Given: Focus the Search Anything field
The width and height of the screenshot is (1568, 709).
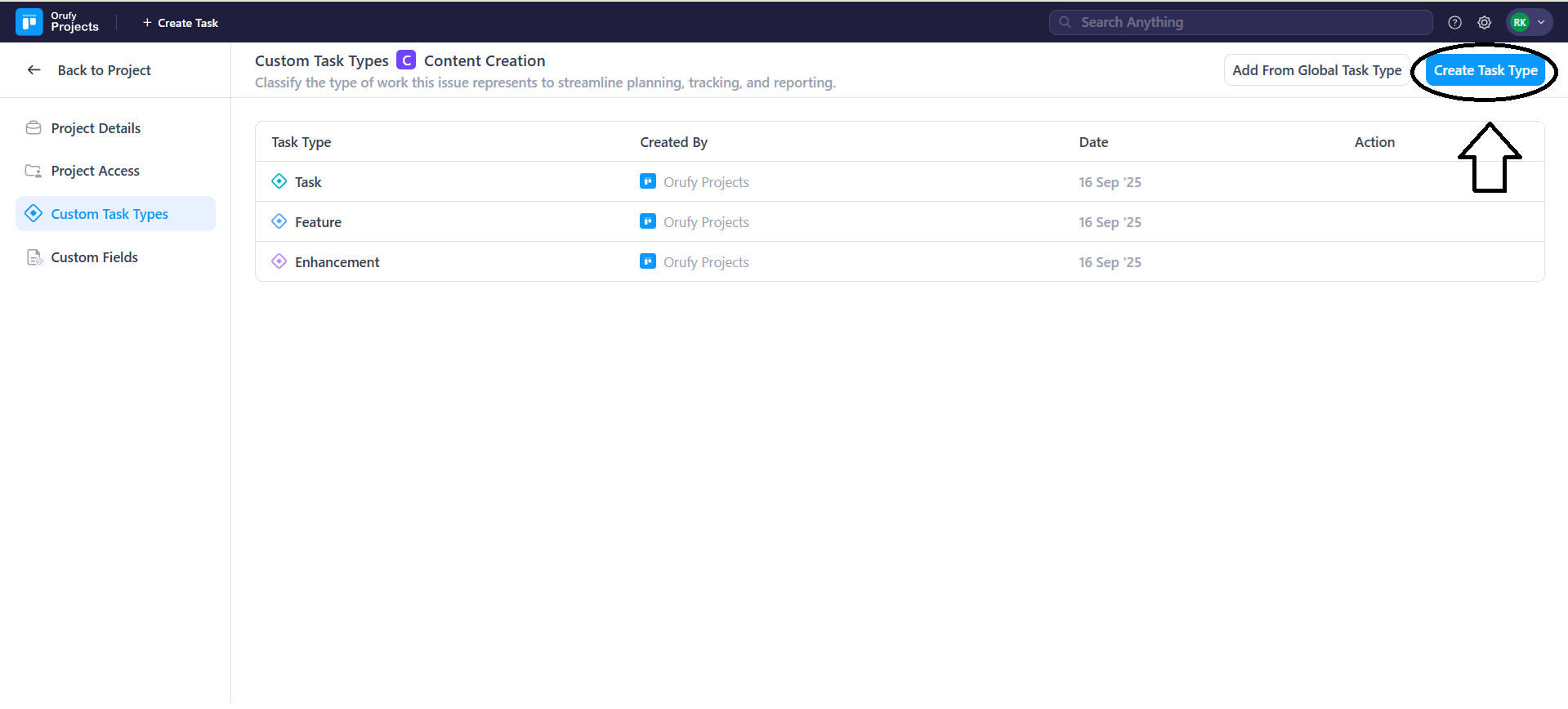Looking at the screenshot, I should [x=1242, y=22].
